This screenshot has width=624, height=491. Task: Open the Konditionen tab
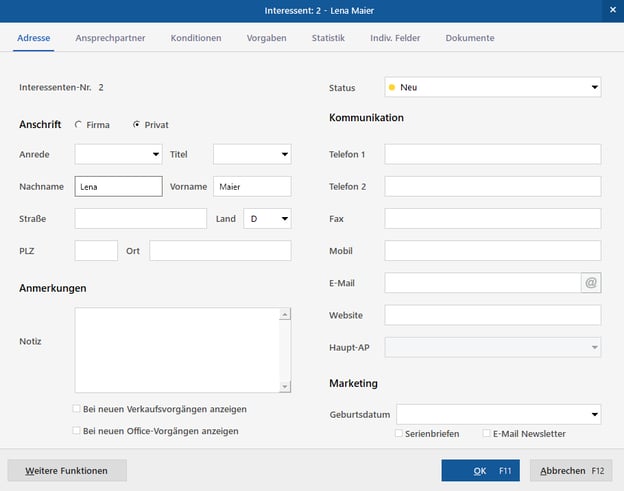tap(196, 38)
